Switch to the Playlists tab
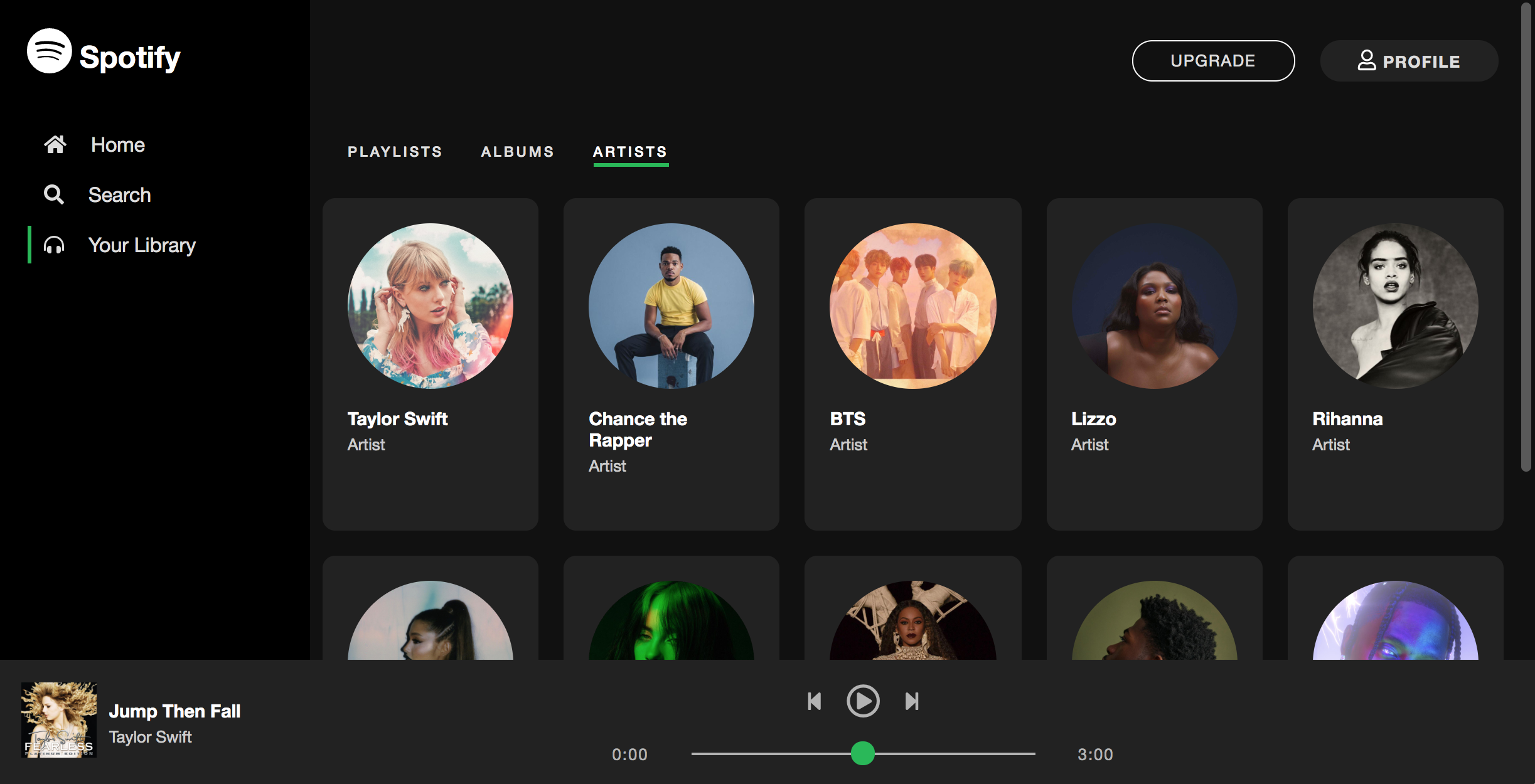Screen dimensions: 1535x784 click(395, 152)
